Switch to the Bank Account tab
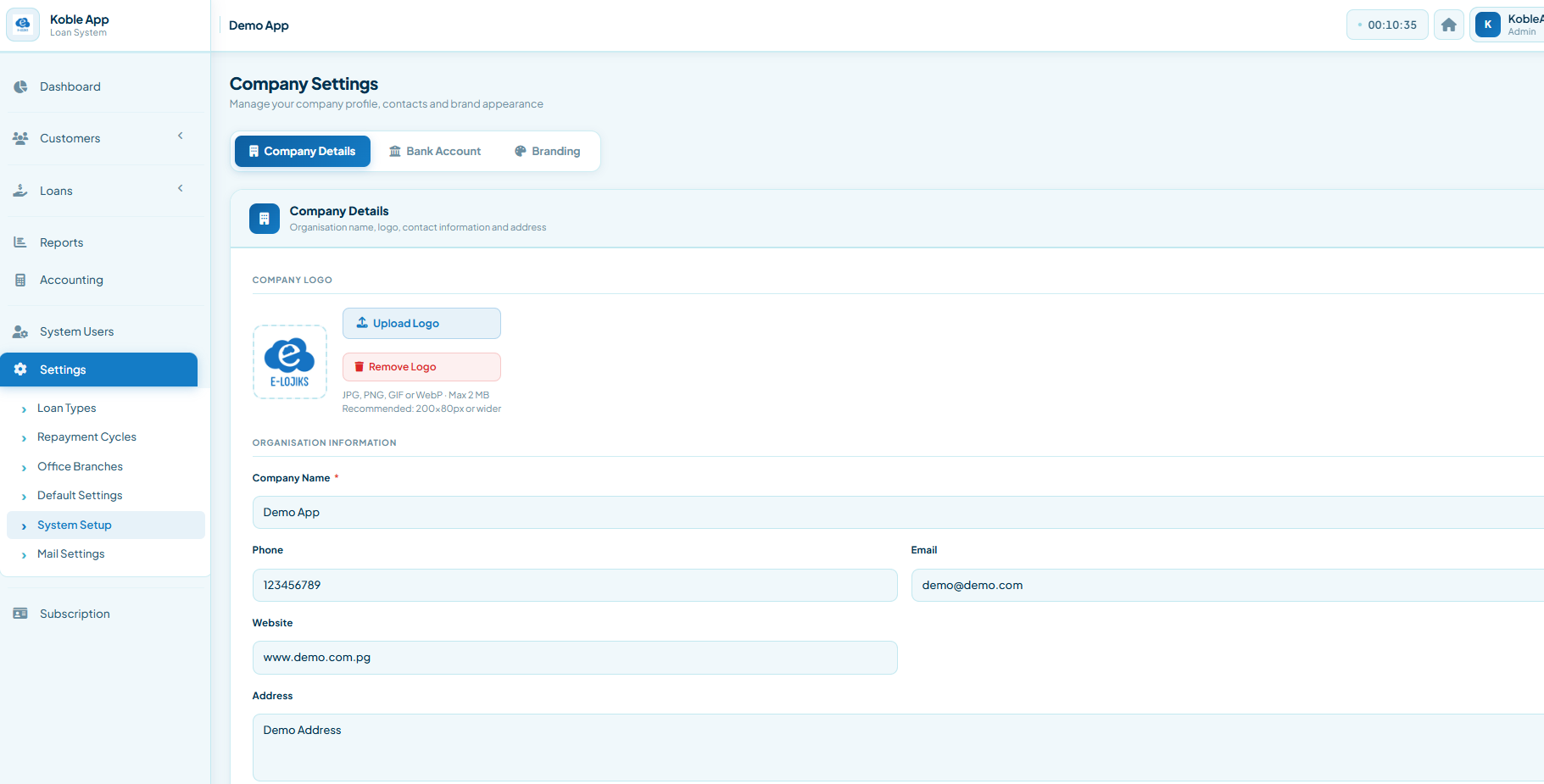 pos(435,152)
